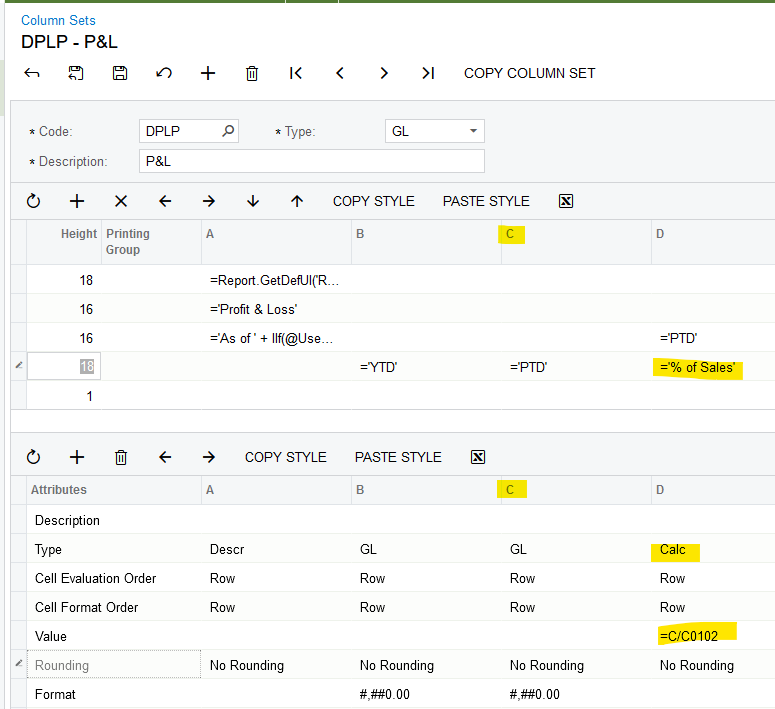The width and height of the screenshot is (775, 709).
Task: Click Save and Close icon
Action: pyautogui.click(x=76, y=73)
